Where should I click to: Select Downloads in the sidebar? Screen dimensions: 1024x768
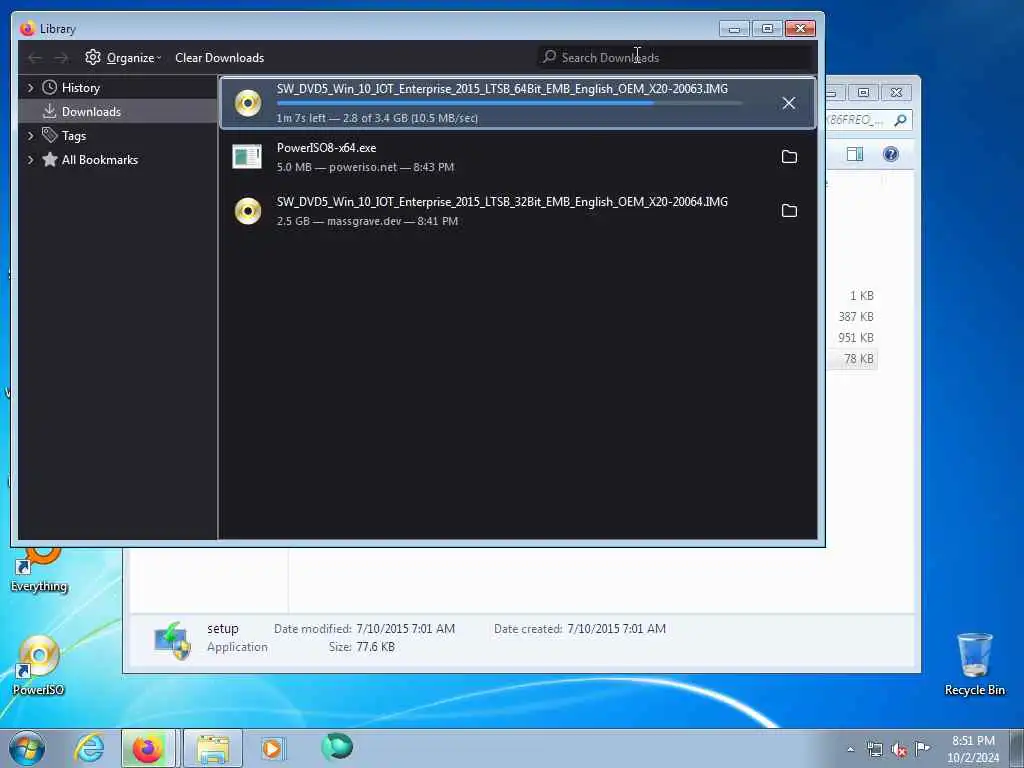pos(91,112)
